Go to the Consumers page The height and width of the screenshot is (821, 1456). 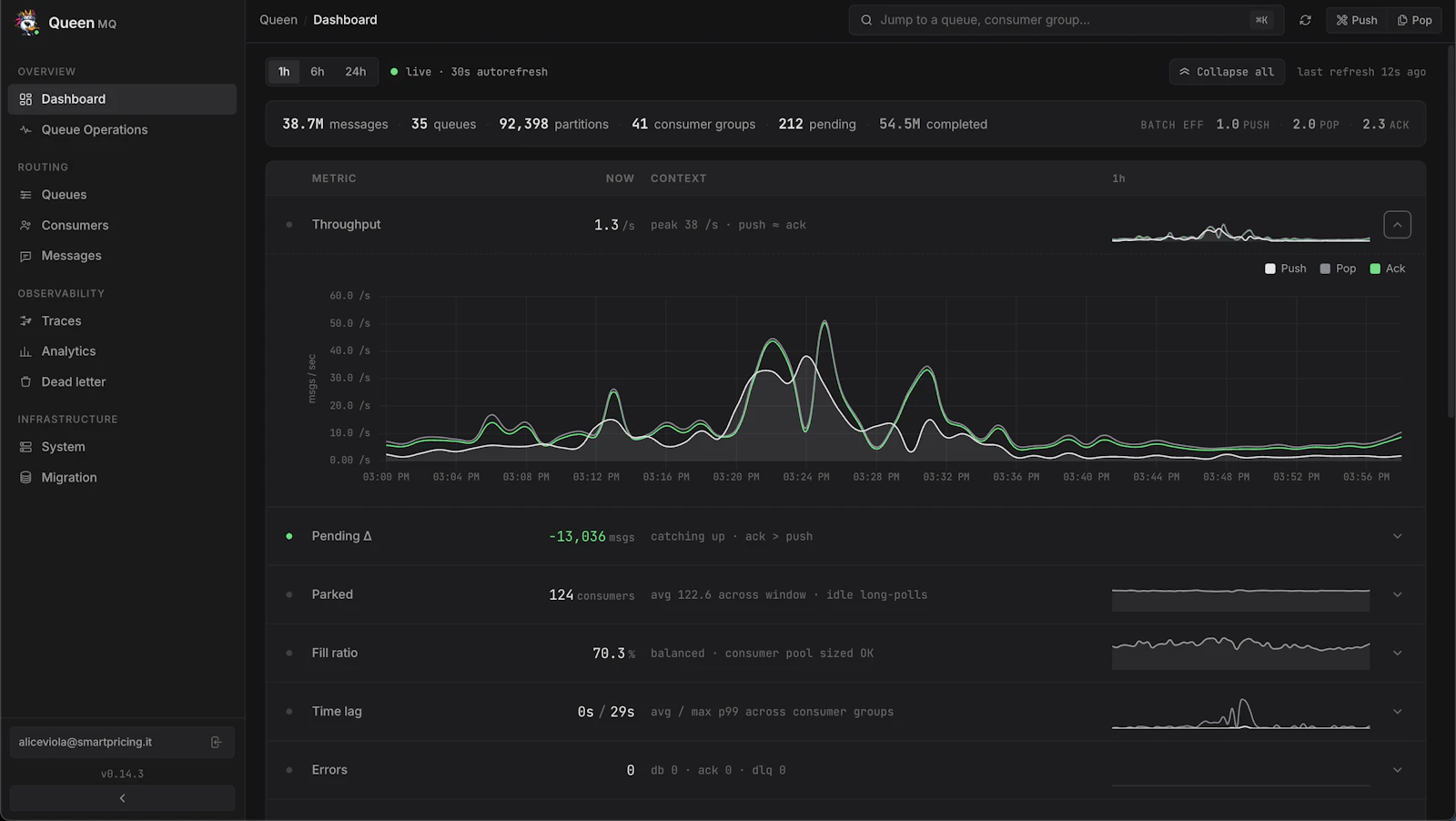(122, 226)
